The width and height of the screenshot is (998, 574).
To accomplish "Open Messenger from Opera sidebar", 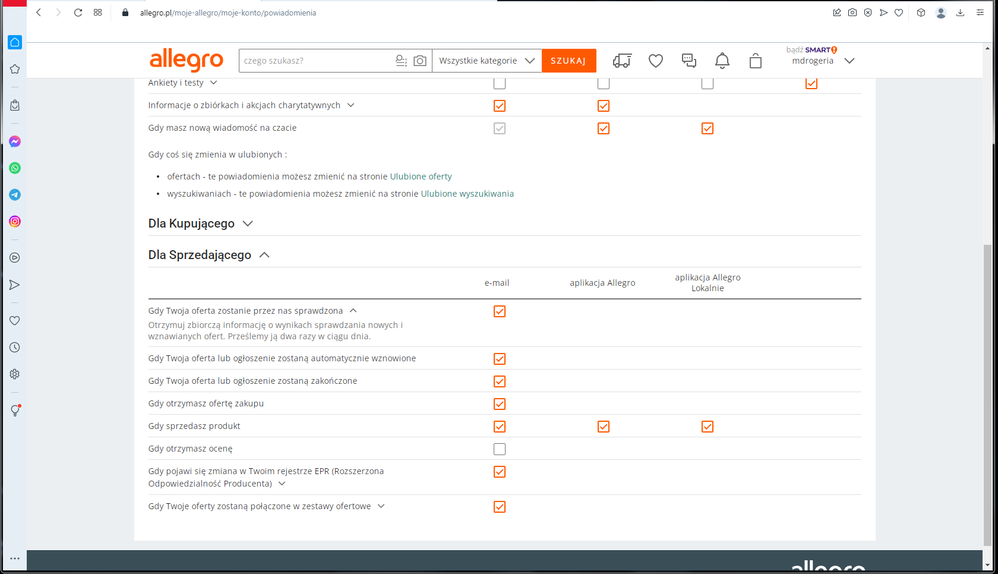I will tap(15, 141).
